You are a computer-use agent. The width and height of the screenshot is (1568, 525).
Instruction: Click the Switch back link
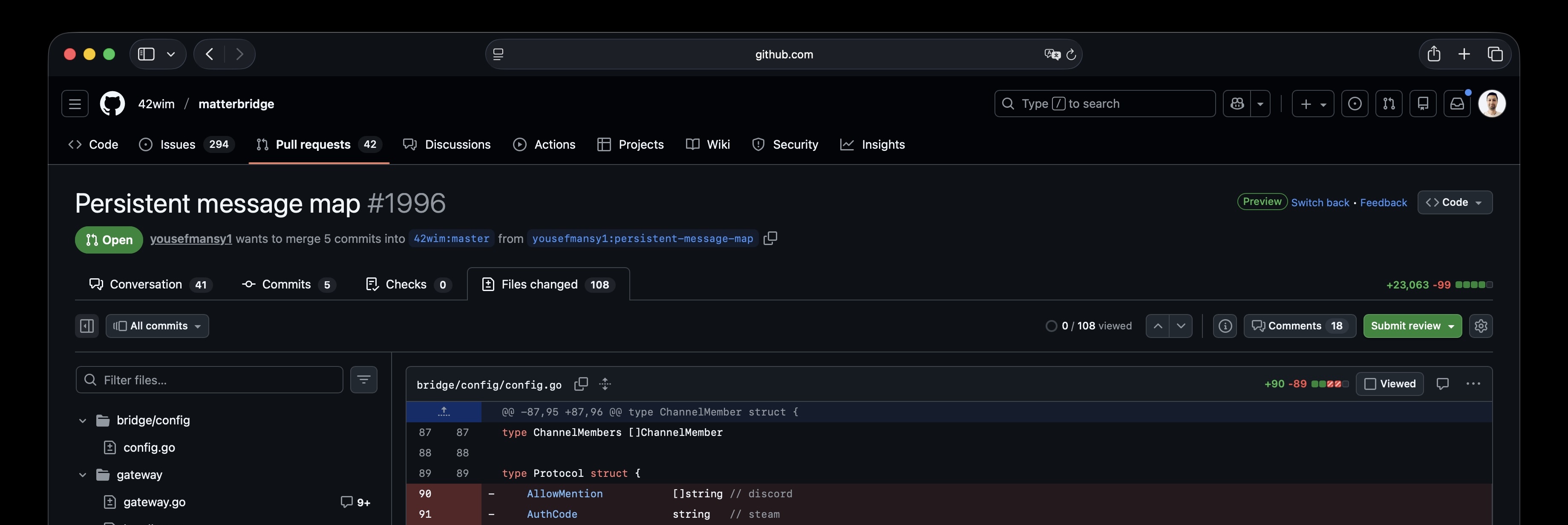click(1320, 202)
